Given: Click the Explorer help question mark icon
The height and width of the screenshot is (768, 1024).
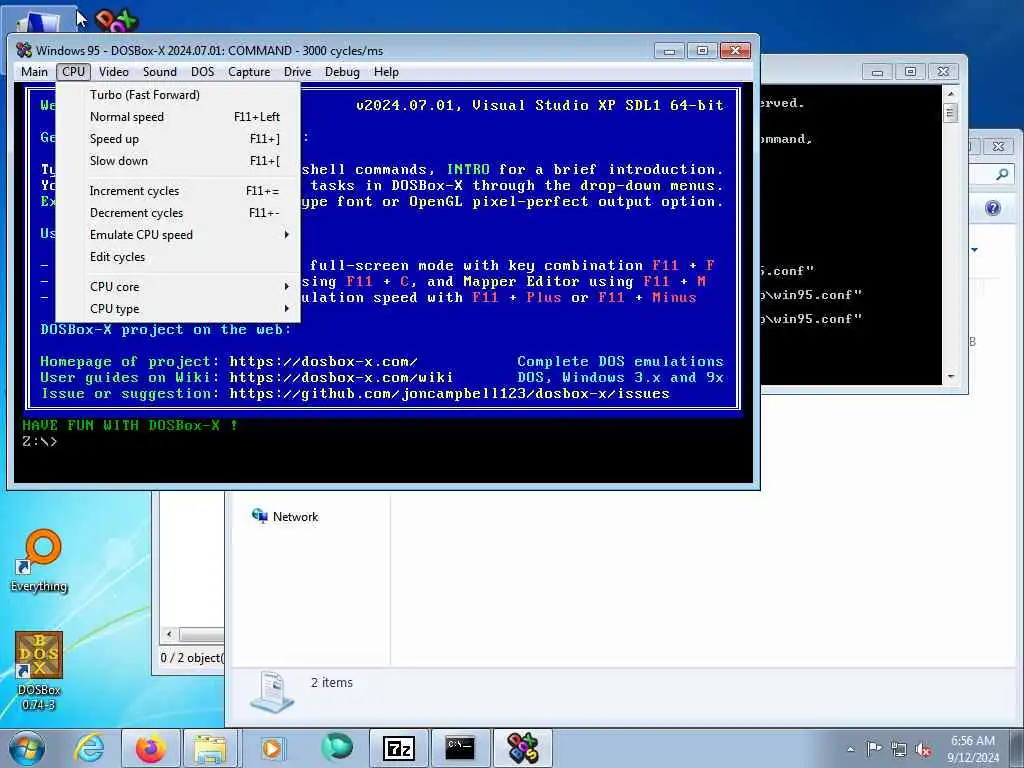Looking at the screenshot, I should click(x=993, y=208).
